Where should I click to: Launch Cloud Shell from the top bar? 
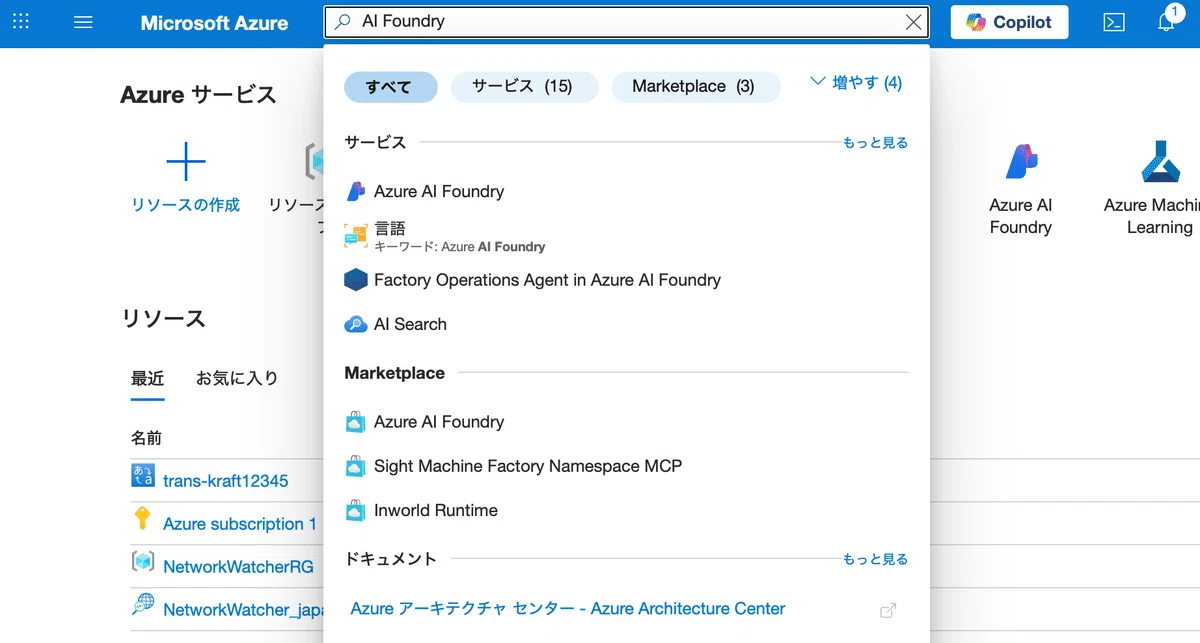pyautogui.click(x=1113, y=22)
